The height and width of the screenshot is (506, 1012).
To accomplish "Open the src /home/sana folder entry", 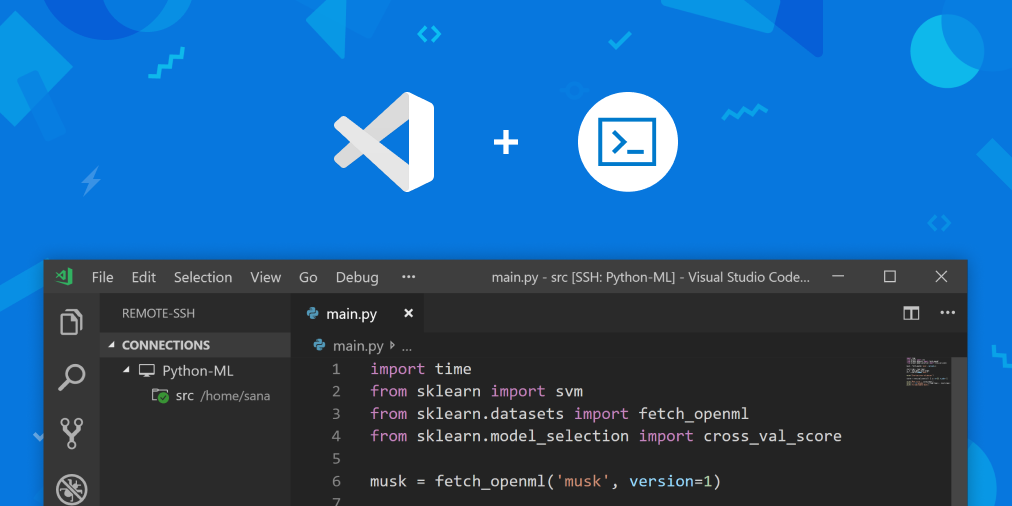I will pyautogui.click(x=210, y=396).
